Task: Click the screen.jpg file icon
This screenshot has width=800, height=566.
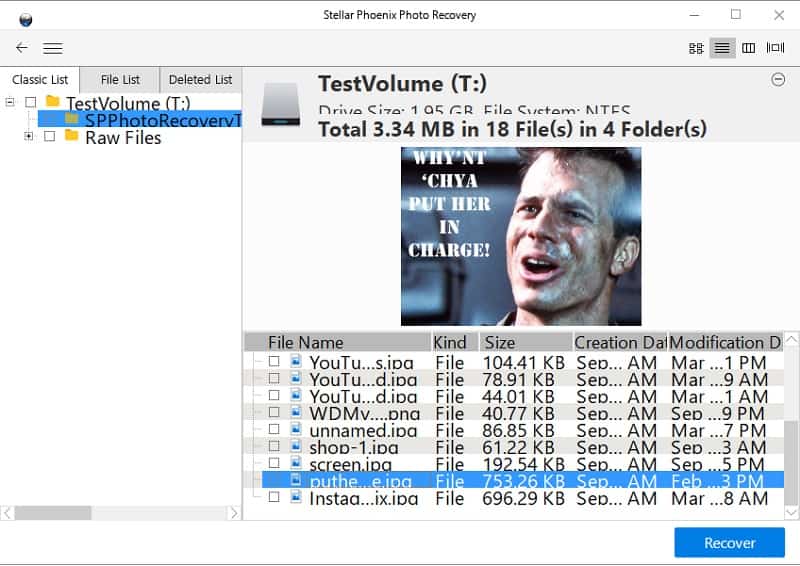Action: click(295, 462)
